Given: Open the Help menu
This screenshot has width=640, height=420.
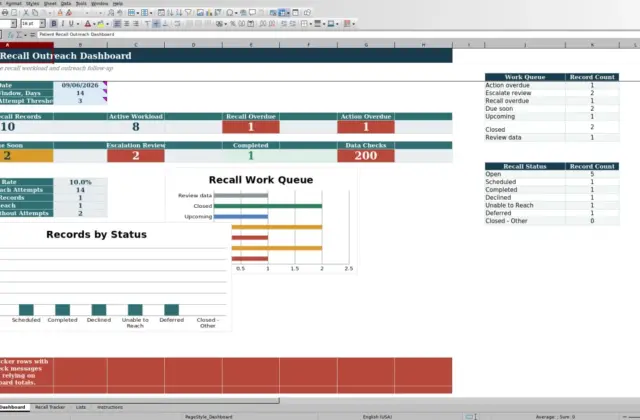Looking at the screenshot, I should [118, 3].
